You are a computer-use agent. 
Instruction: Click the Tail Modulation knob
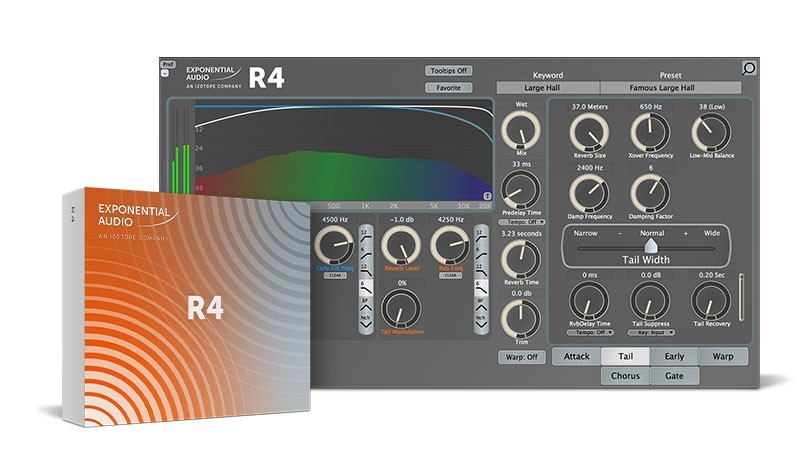[x=402, y=309]
